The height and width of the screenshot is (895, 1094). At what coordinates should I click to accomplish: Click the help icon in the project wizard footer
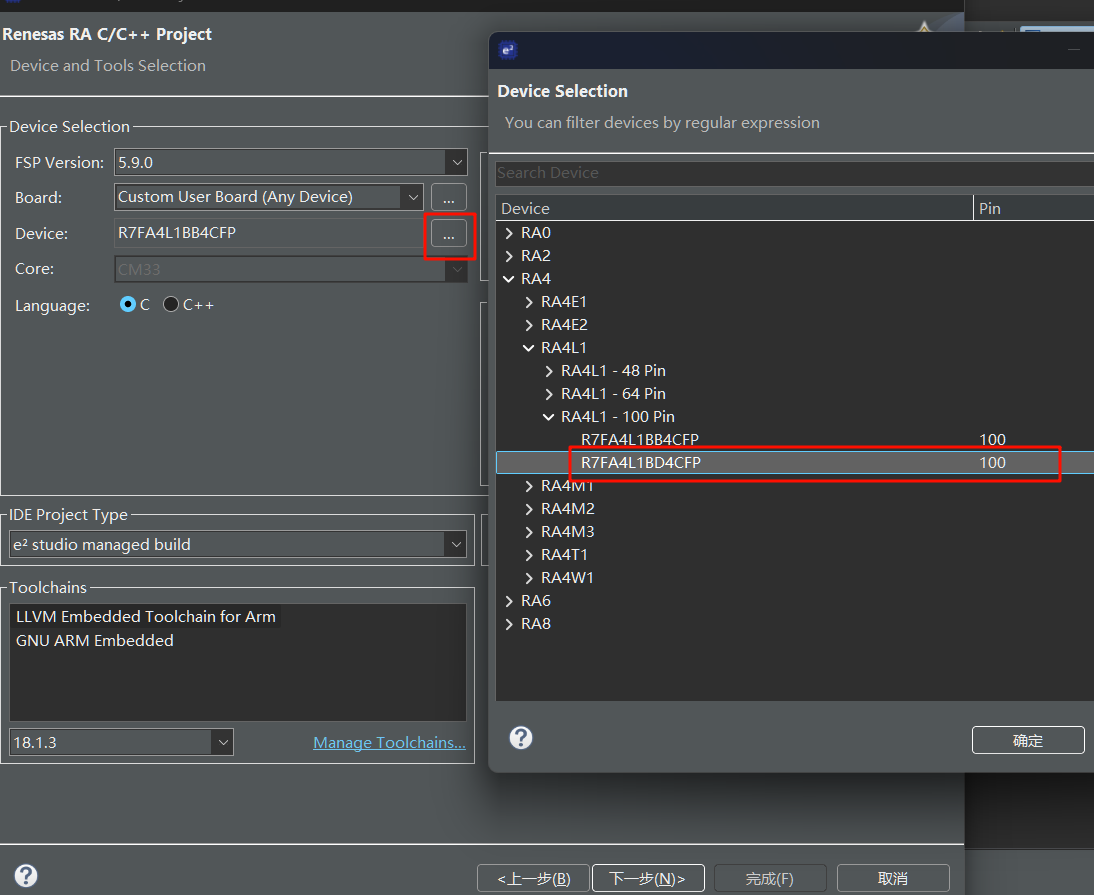tap(27, 875)
